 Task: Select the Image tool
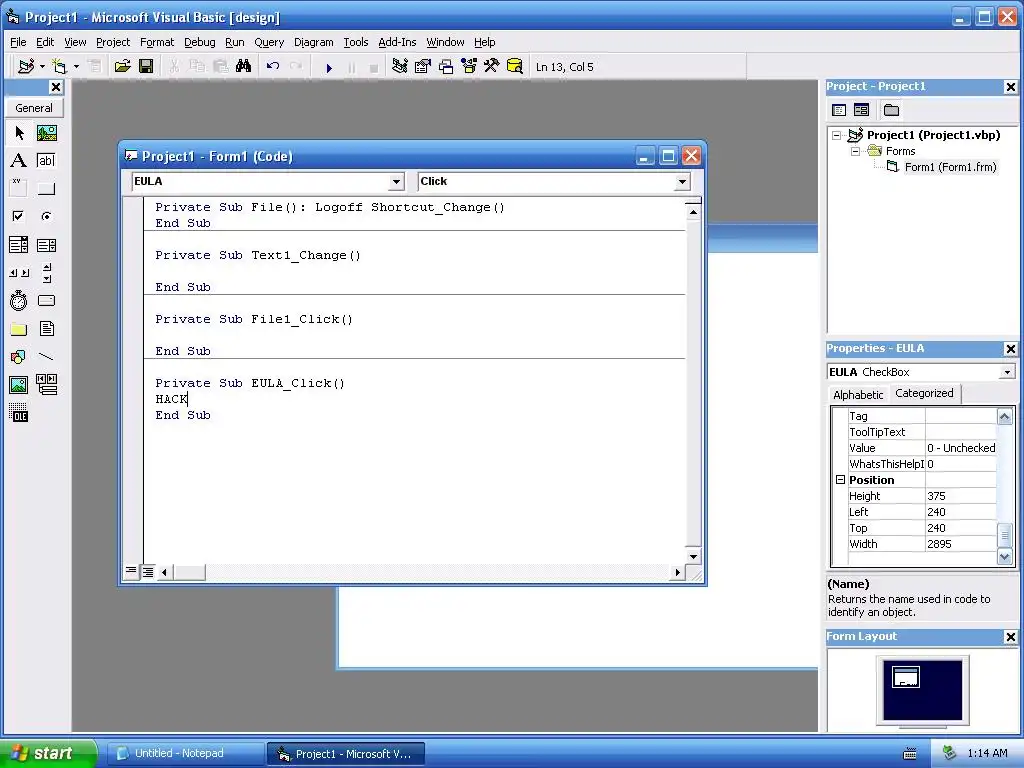pyautogui.click(x=19, y=385)
